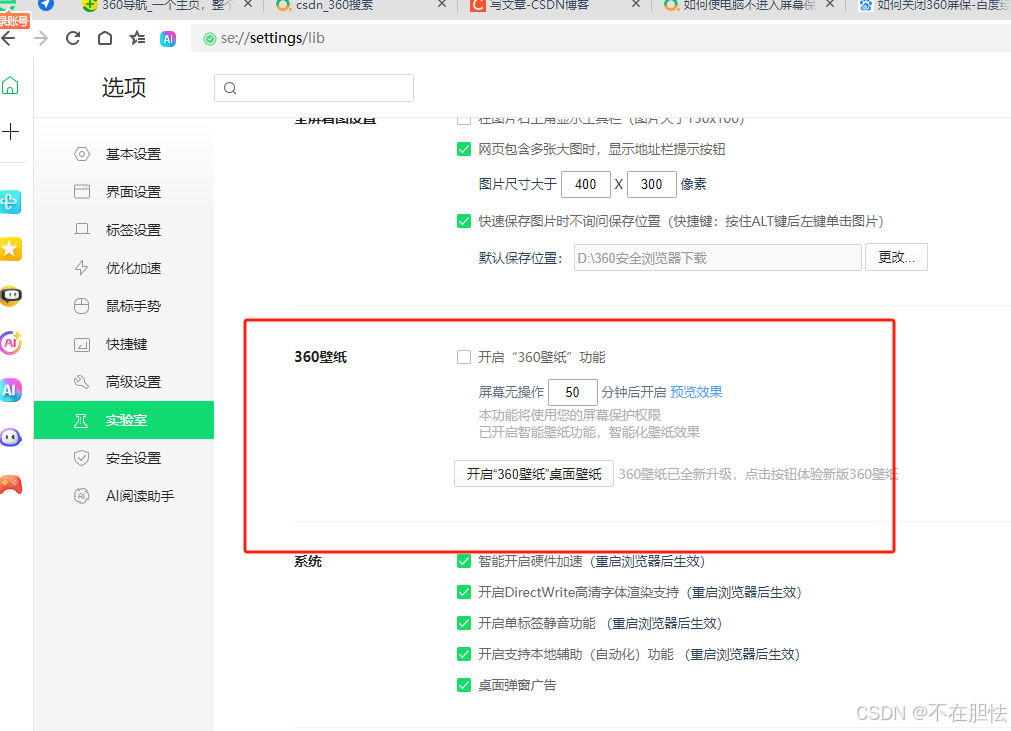Close the 如何使电脑不进入屏幕保 tab
The image size is (1011, 731).
[830, 5]
